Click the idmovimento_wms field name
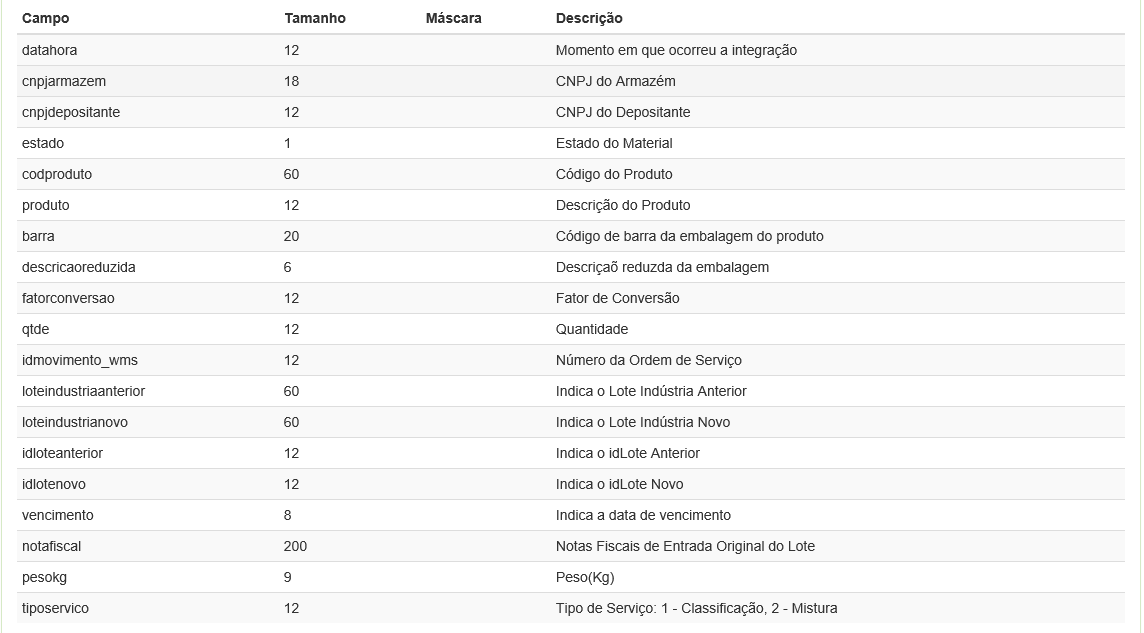Screen dimensions: 1144x633 click(x=80, y=360)
